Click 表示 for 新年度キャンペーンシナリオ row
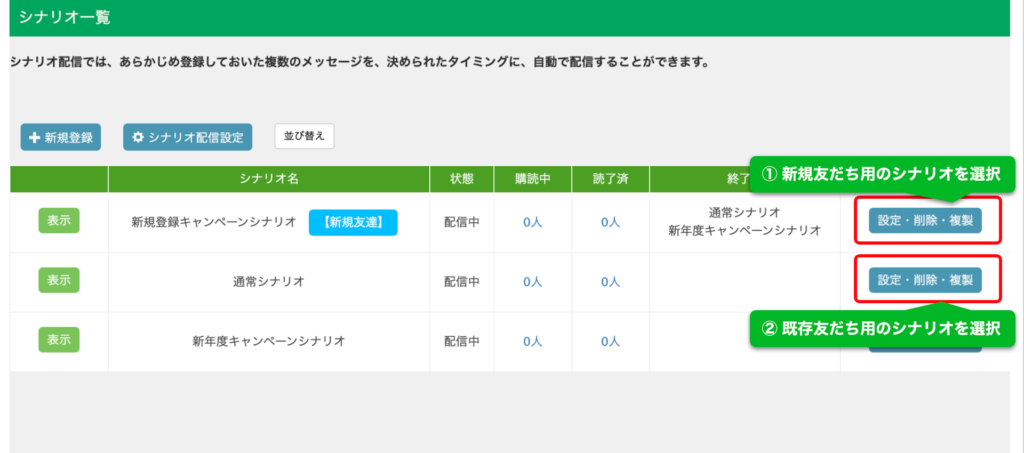This screenshot has width=1024, height=453. pos(59,340)
